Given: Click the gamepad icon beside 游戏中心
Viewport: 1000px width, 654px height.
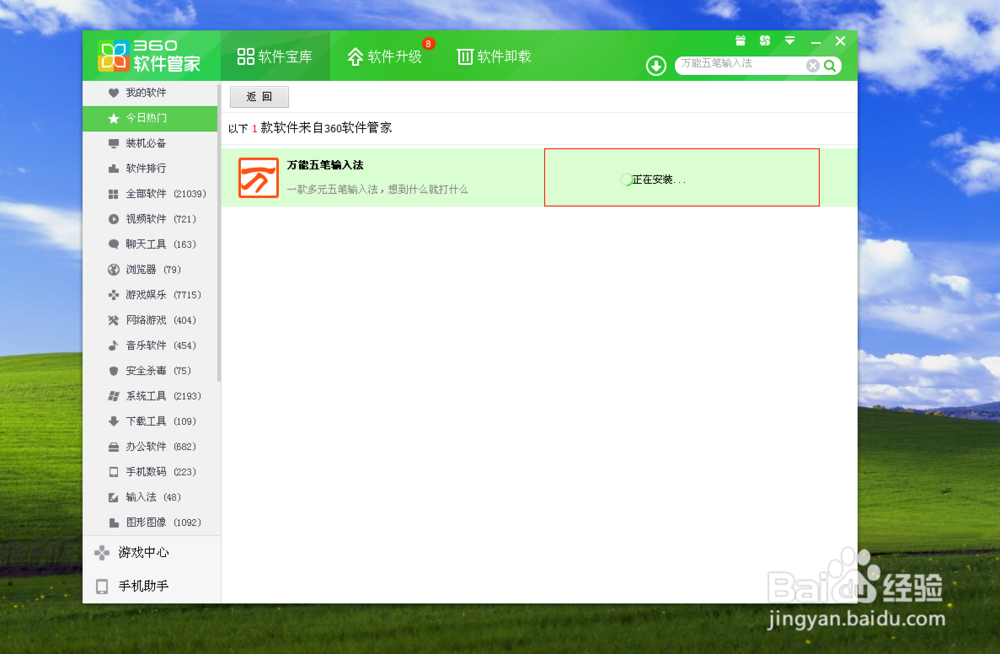Looking at the screenshot, I should click(x=102, y=553).
